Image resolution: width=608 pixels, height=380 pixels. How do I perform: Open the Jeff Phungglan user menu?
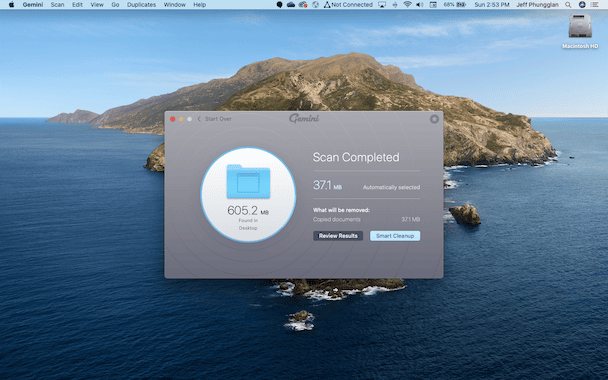tap(537, 5)
